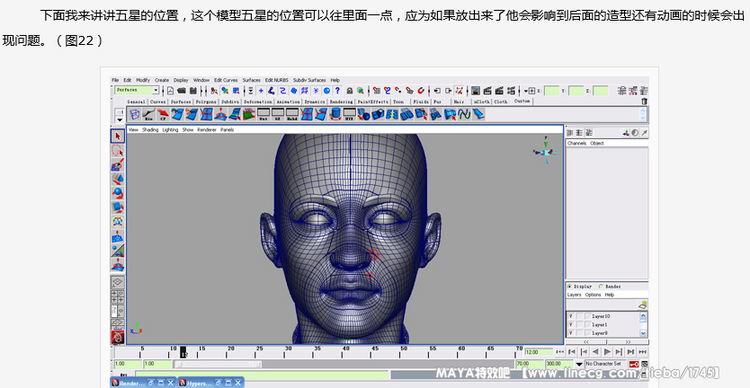750x388 pixels.
Task: Switch to the Custom shelf tab
Action: [x=522, y=101]
